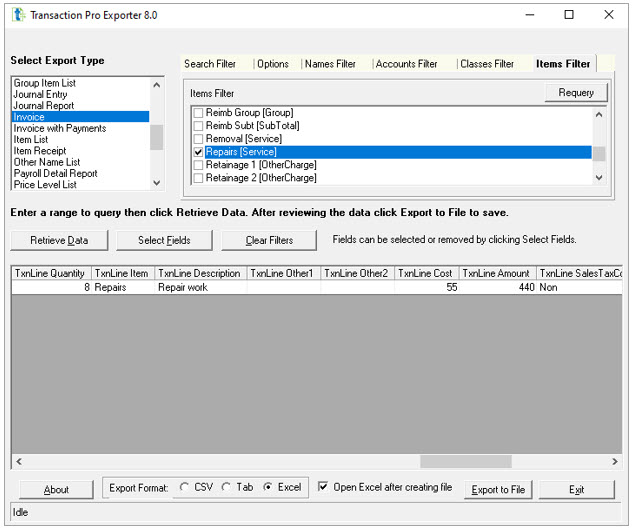The width and height of the screenshot is (634, 530).
Task: Open the Names Filter tab
Action: [330, 64]
